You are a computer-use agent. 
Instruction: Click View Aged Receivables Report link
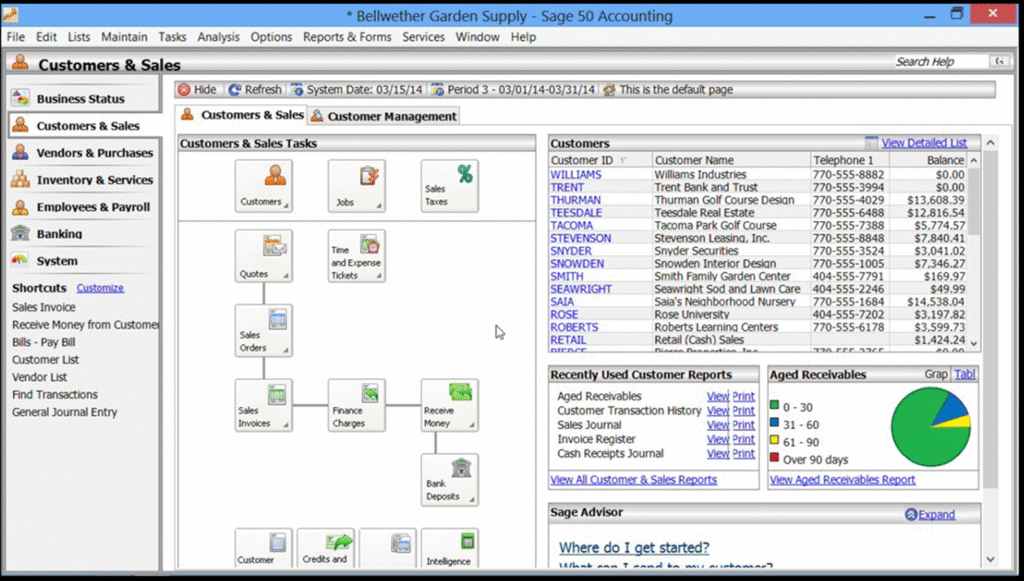click(x=842, y=480)
